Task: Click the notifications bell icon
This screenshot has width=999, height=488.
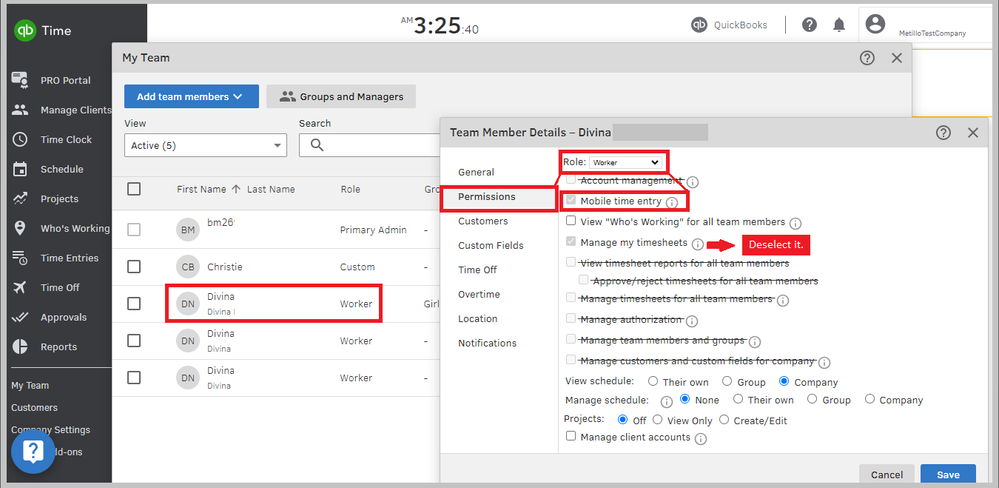Action: pos(838,25)
